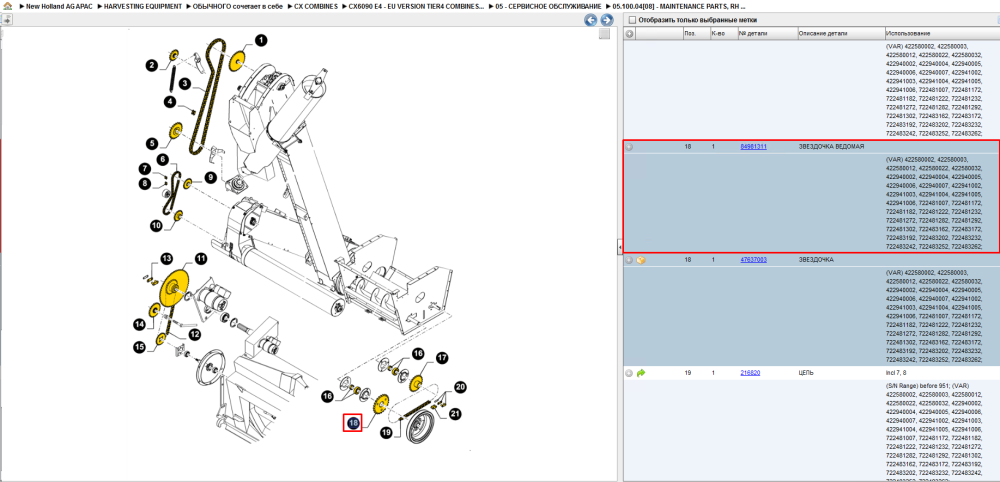Add part 47637003 with its plus icon
Screen dimensions: 1000x482
(629, 260)
